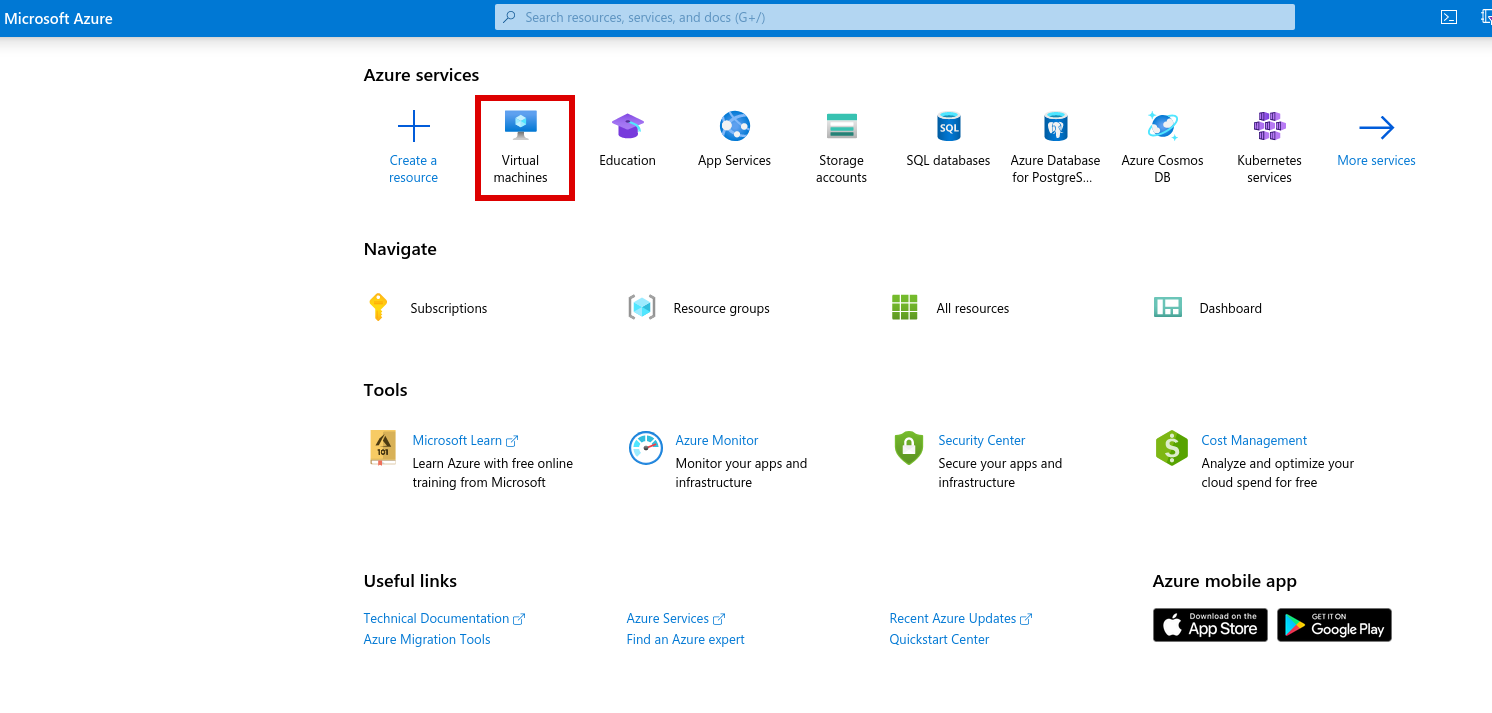Open the Azure Monitor link

717,440
